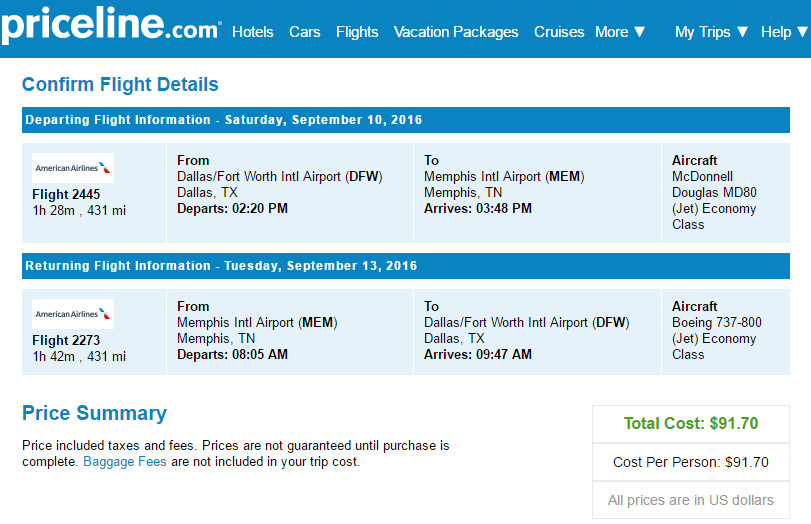Image resolution: width=811 pixels, height=524 pixels.
Task: Open the Baggage Fees link
Action: coord(125,461)
